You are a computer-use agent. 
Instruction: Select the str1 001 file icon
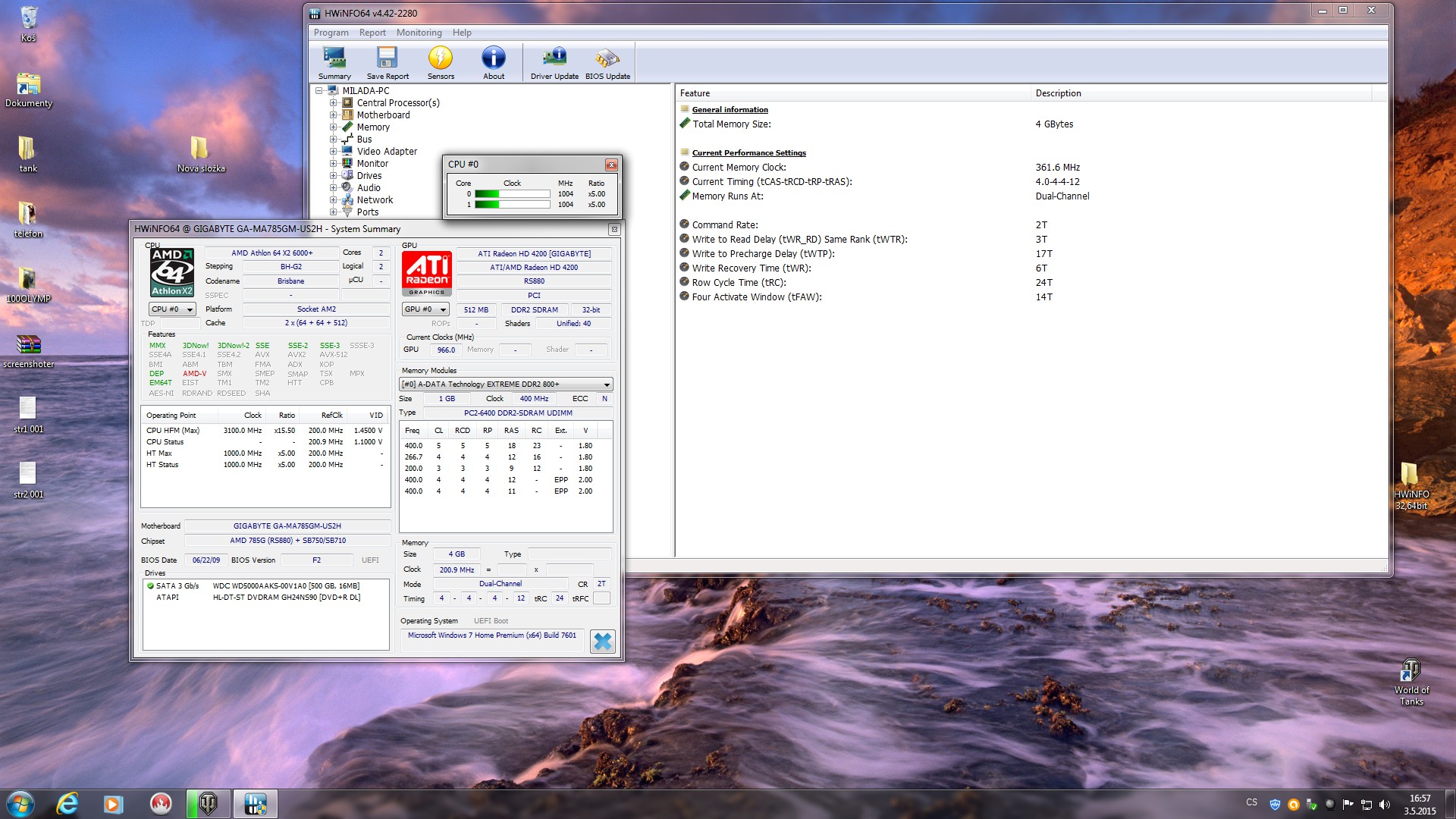pos(28,416)
